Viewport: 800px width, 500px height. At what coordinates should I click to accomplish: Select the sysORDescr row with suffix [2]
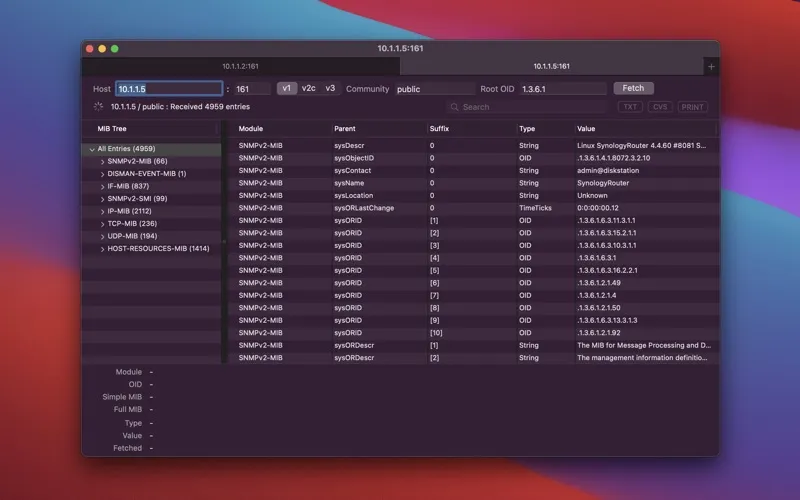(x=474, y=358)
